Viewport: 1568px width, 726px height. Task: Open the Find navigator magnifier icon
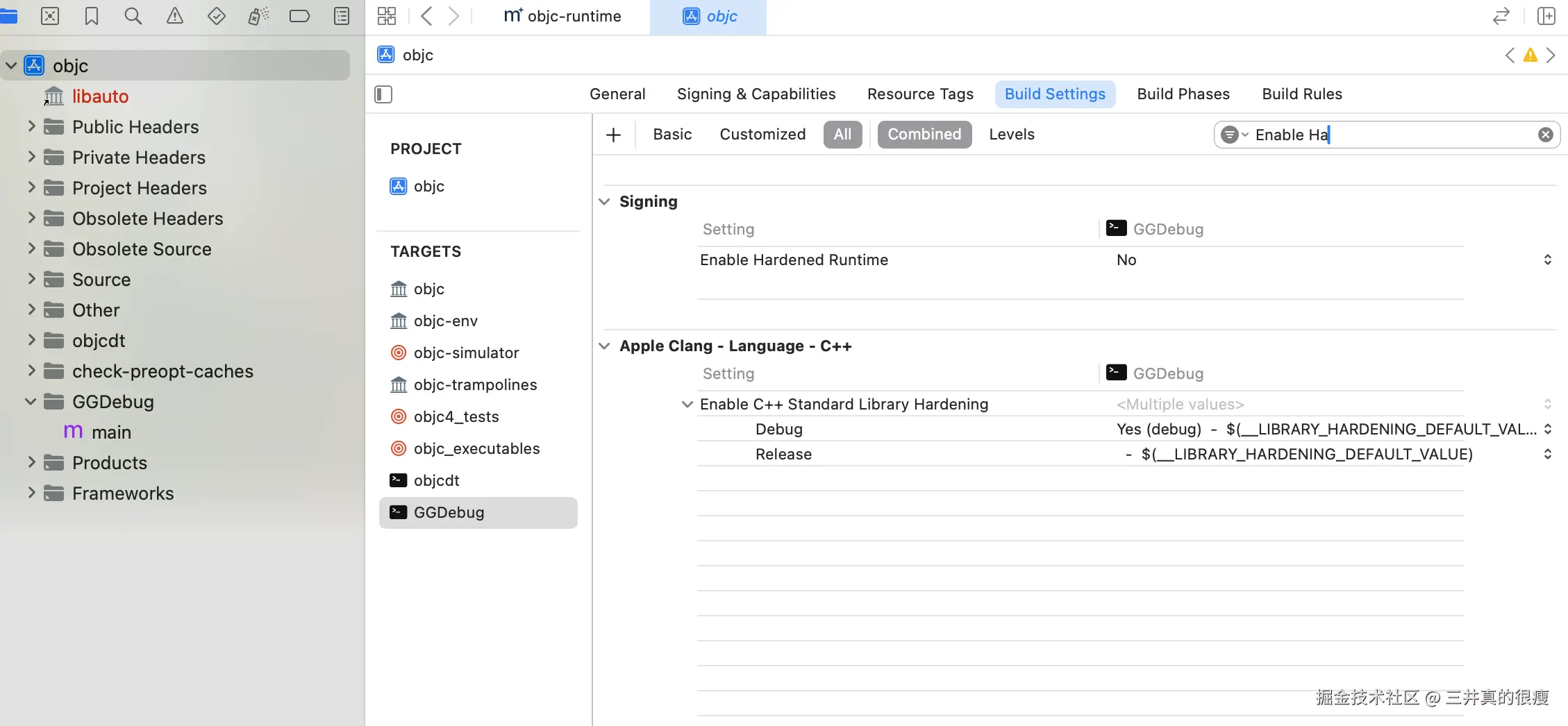(133, 16)
